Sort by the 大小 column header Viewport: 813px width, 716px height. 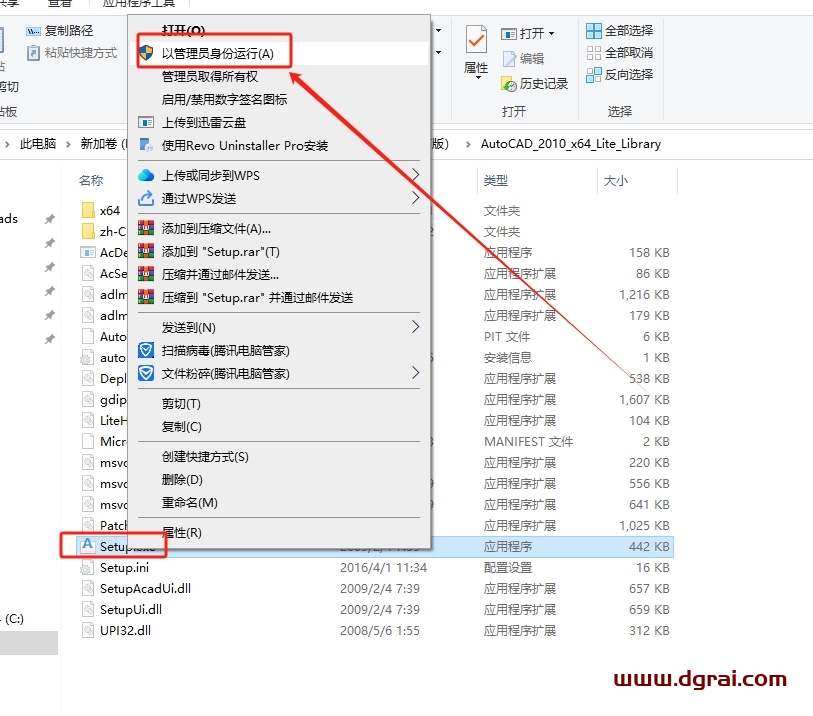pyautogui.click(x=616, y=180)
